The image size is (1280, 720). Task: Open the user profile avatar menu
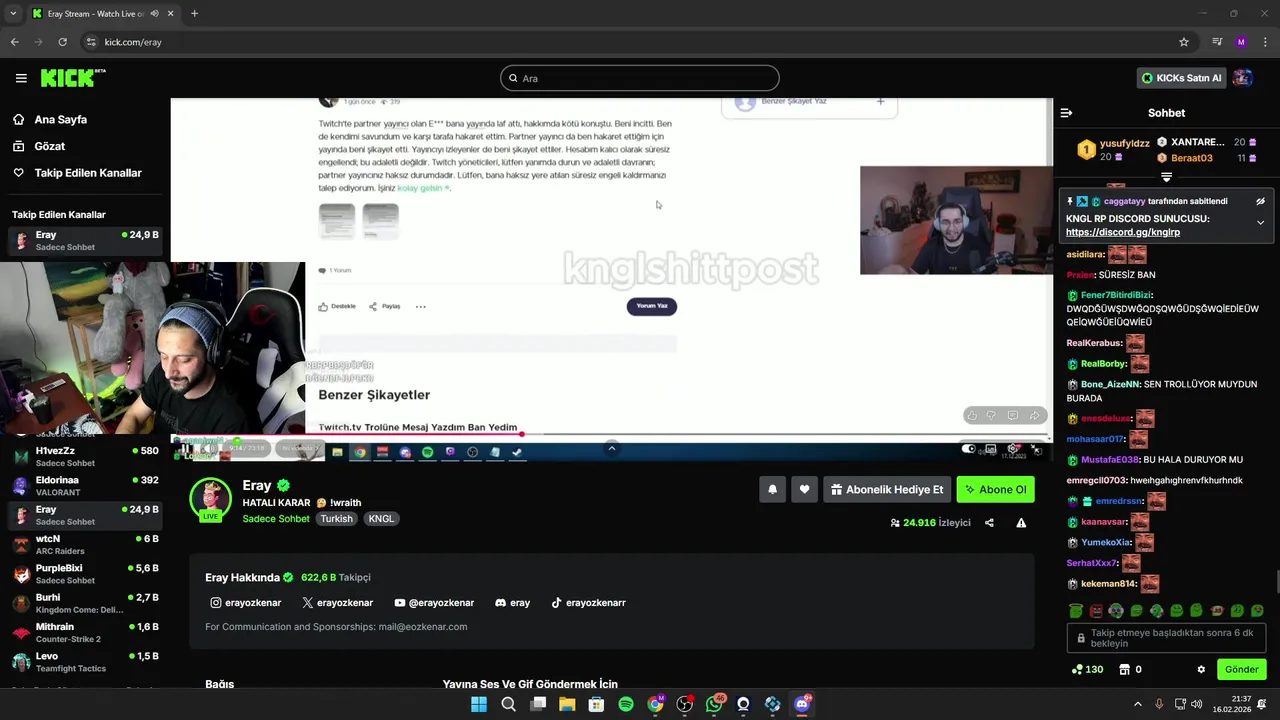click(x=1243, y=78)
